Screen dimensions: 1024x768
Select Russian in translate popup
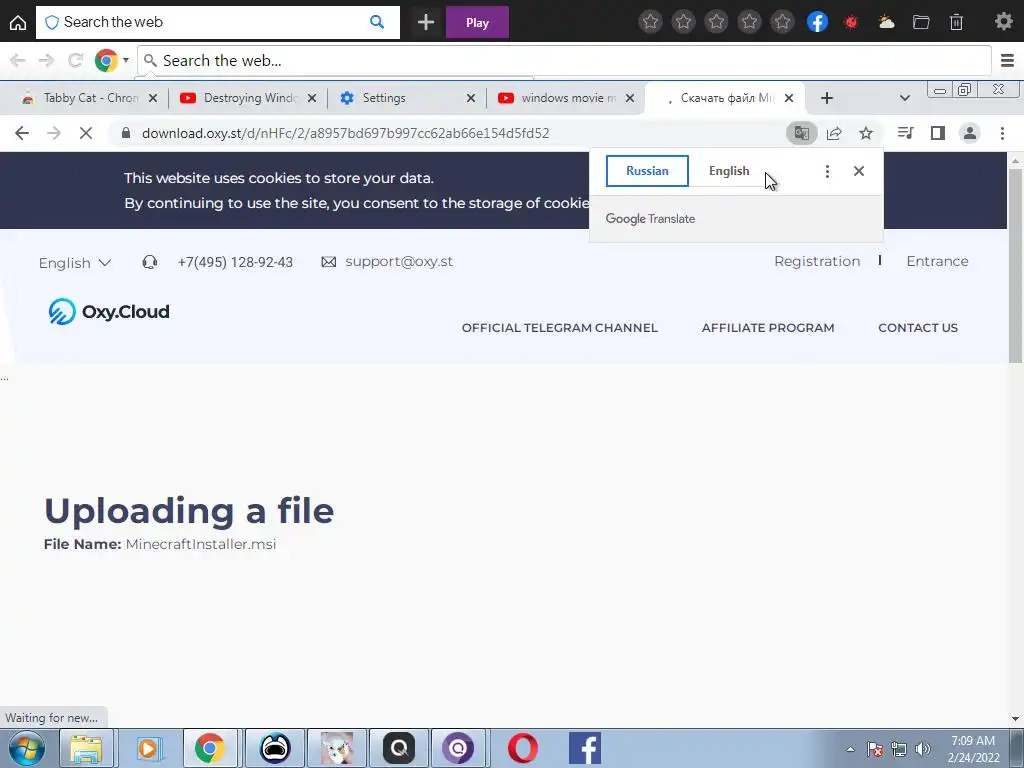pos(647,171)
